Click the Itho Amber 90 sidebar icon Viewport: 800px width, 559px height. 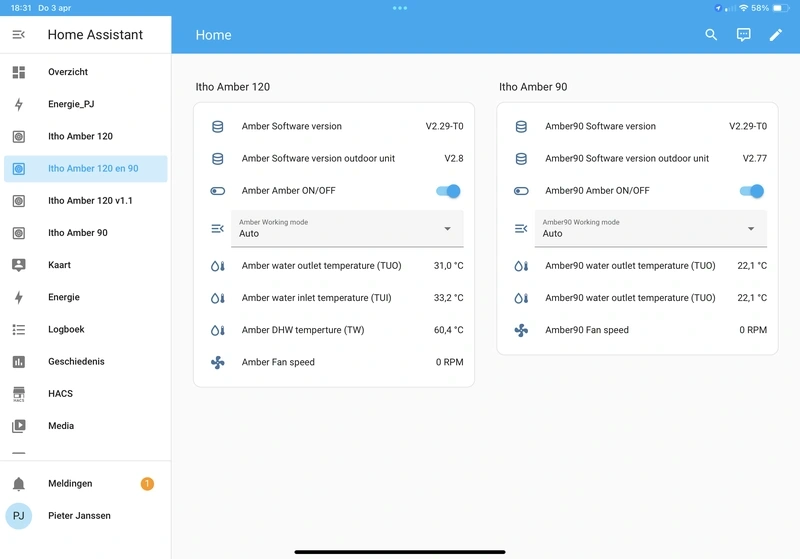19,233
